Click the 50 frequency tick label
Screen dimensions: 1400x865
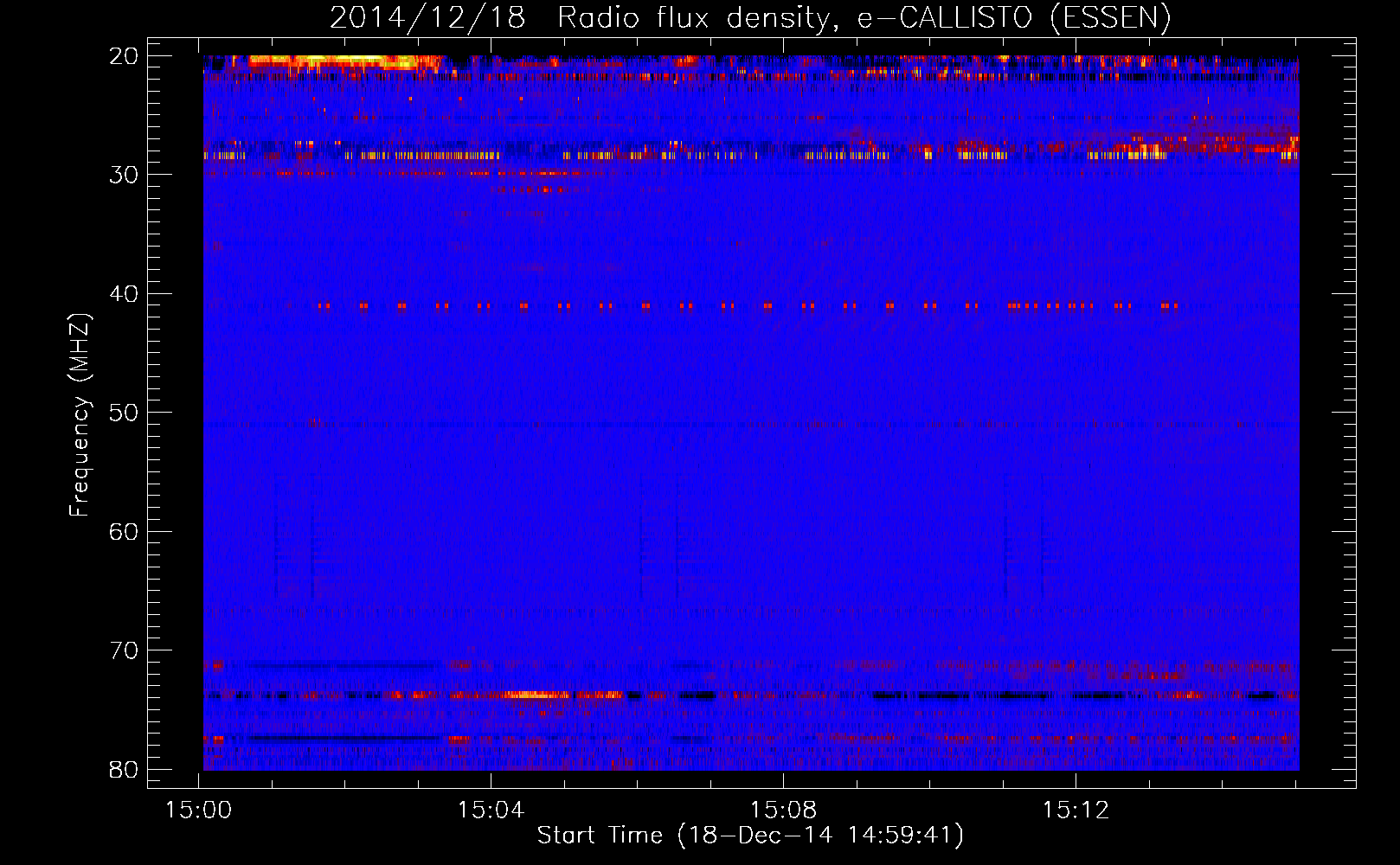pyautogui.click(x=124, y=413)
